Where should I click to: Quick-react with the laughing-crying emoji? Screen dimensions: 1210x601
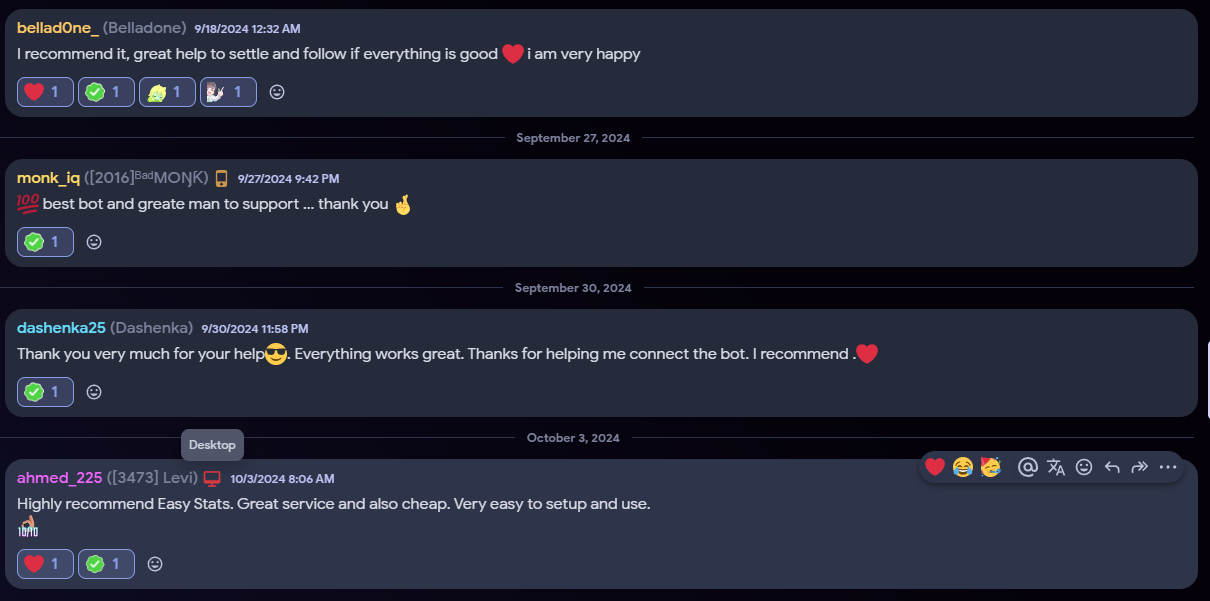click(963, 467)
